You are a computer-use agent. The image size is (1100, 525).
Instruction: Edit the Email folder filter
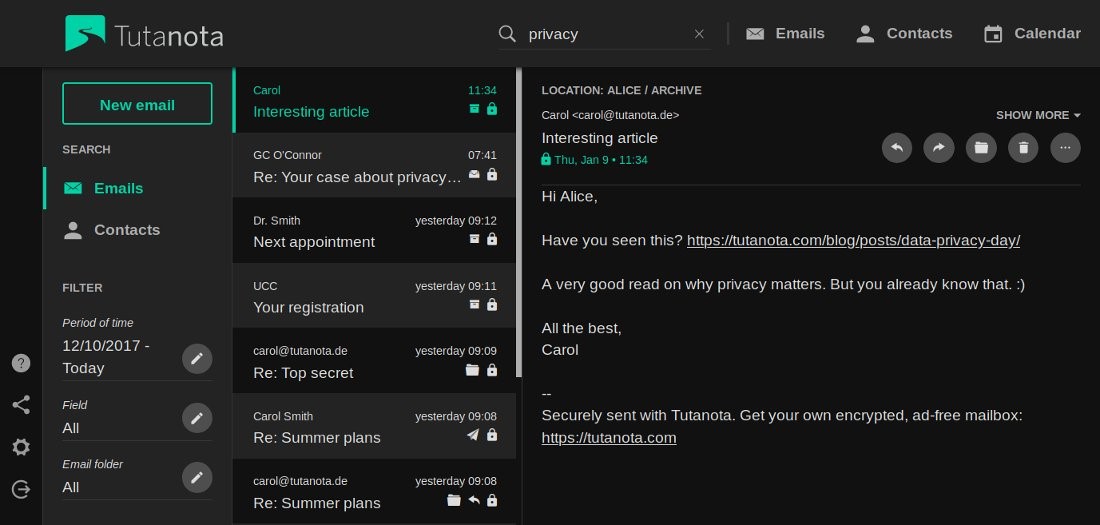tap(197, 477)
